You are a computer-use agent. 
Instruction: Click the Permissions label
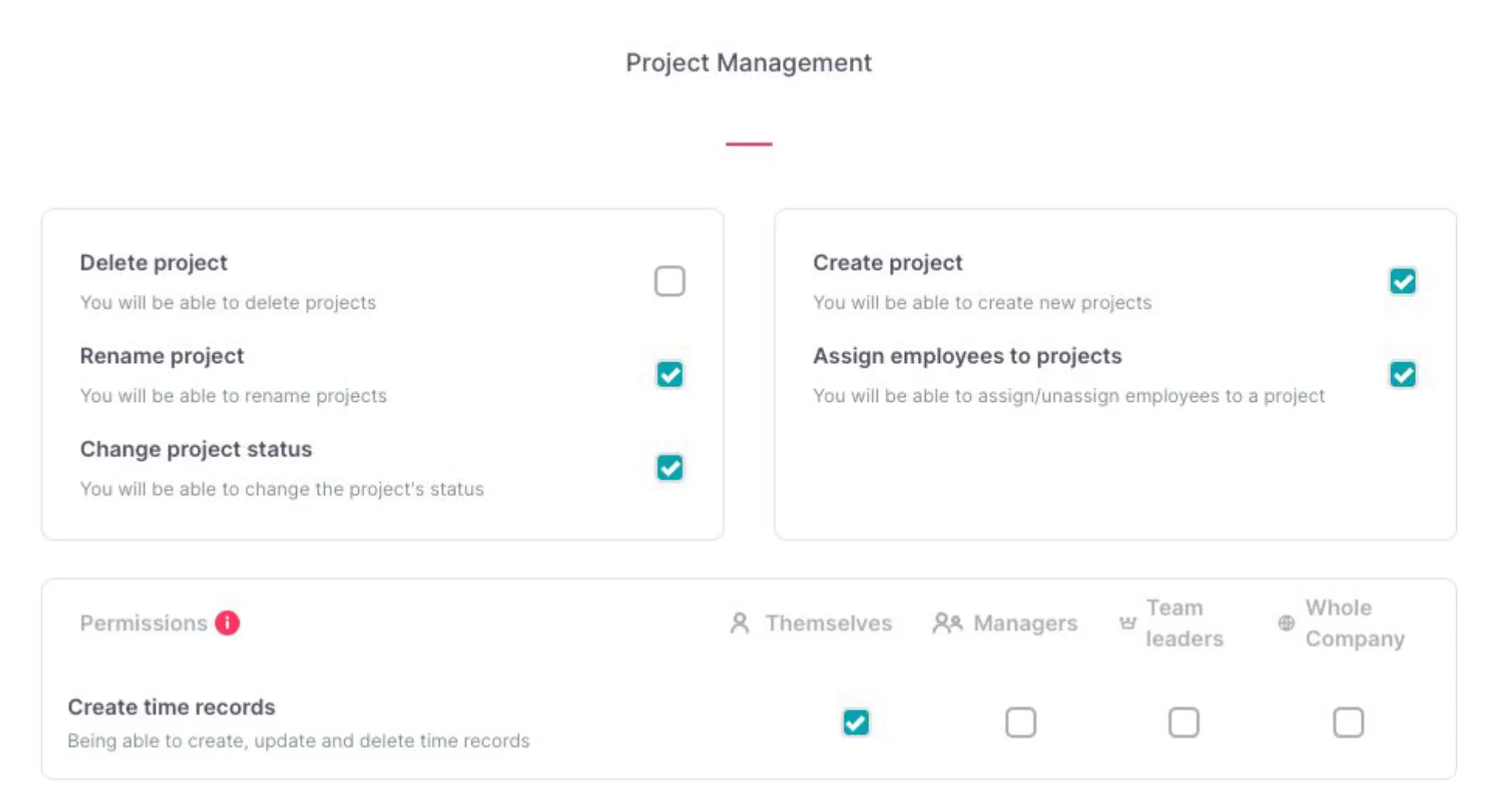143,623
